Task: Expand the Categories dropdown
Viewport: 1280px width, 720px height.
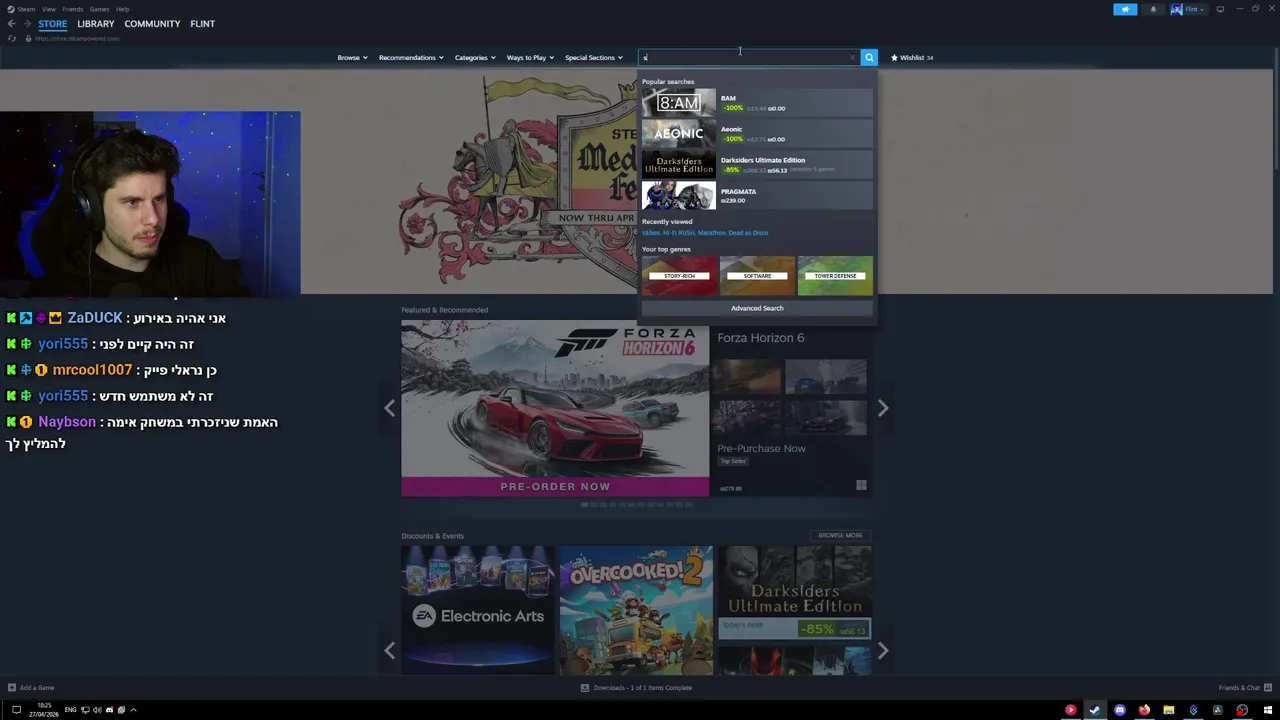Action: [x=475, y=57]
